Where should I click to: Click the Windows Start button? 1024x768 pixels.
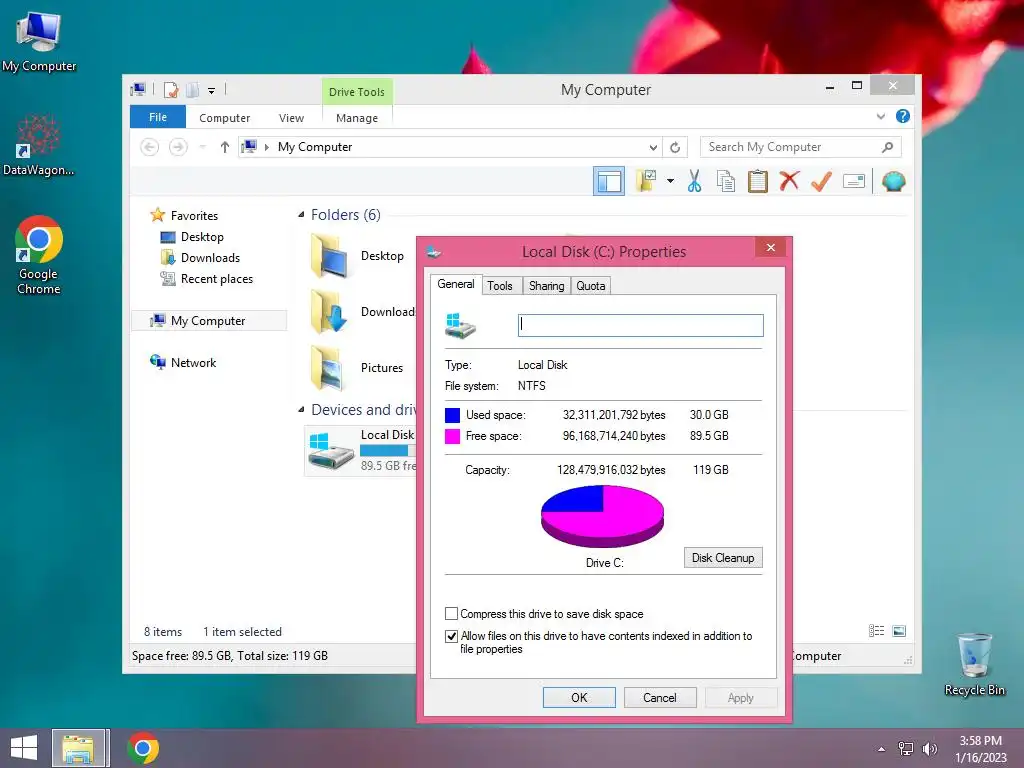click(24, 748)
